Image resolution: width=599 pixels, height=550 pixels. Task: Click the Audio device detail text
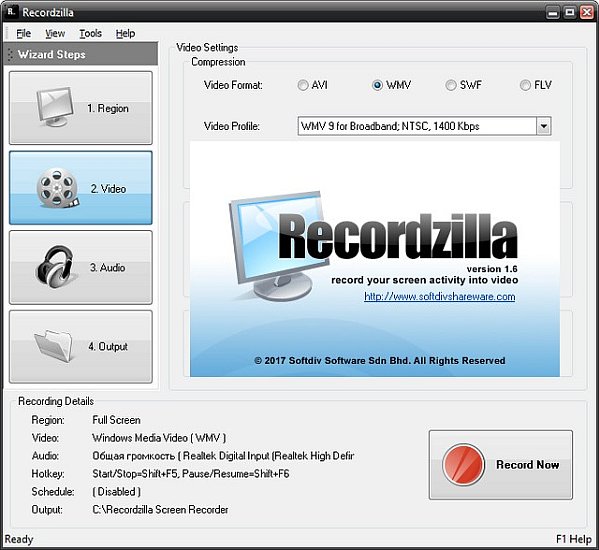click(223, 456)
